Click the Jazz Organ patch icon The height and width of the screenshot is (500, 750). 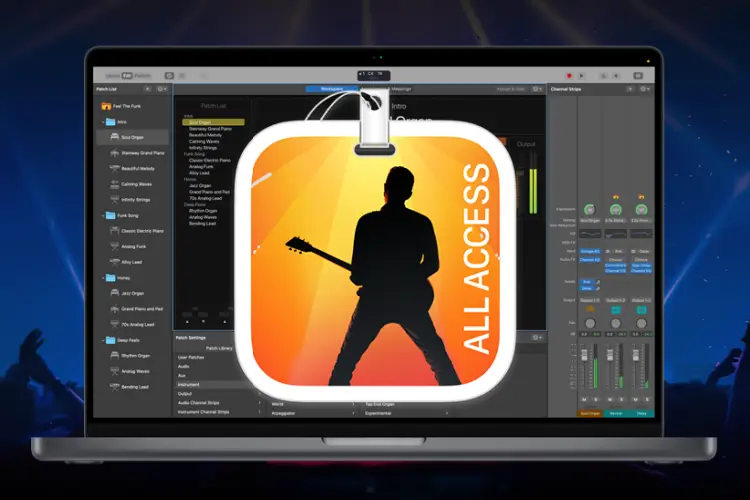point(114,293)
